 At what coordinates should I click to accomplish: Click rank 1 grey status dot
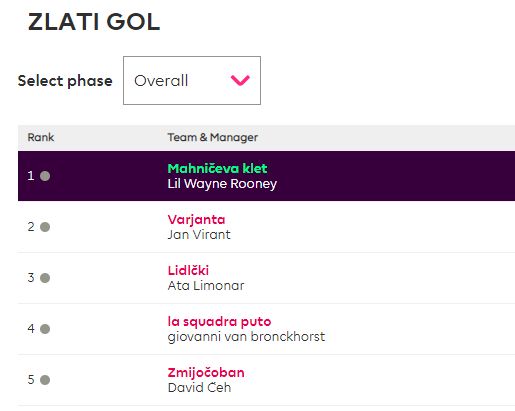tap(45, 176)
